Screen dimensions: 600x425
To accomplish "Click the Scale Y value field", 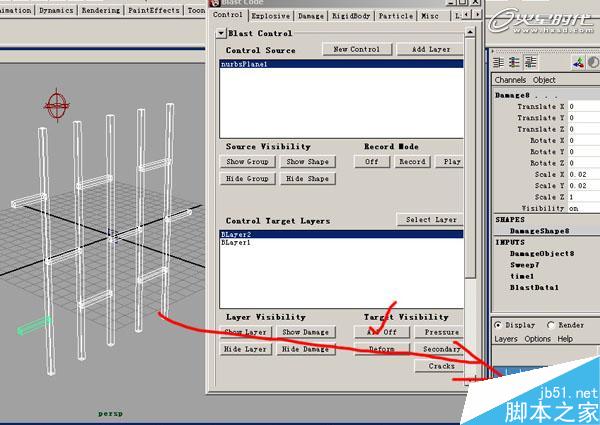I will point(584,186).
